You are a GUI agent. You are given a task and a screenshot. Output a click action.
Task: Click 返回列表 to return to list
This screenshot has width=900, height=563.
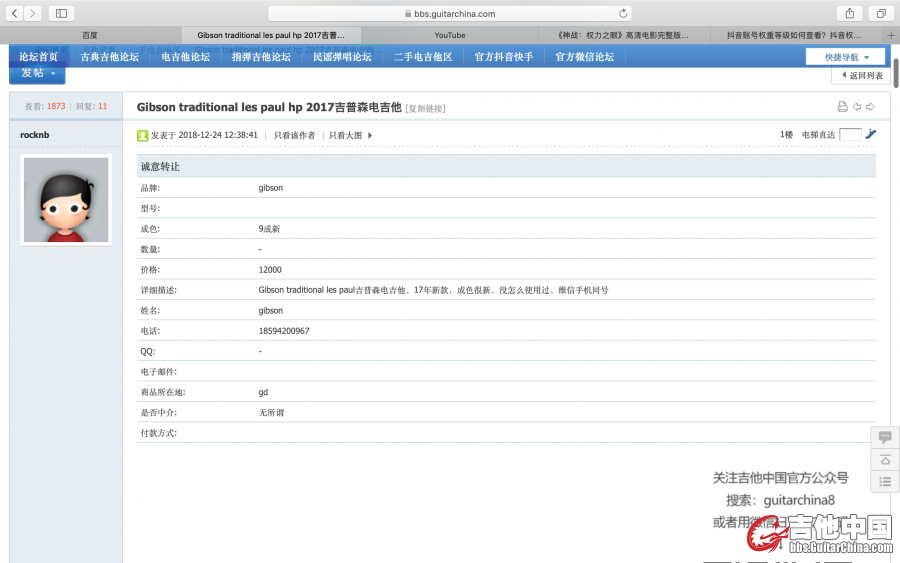[862, 76]
